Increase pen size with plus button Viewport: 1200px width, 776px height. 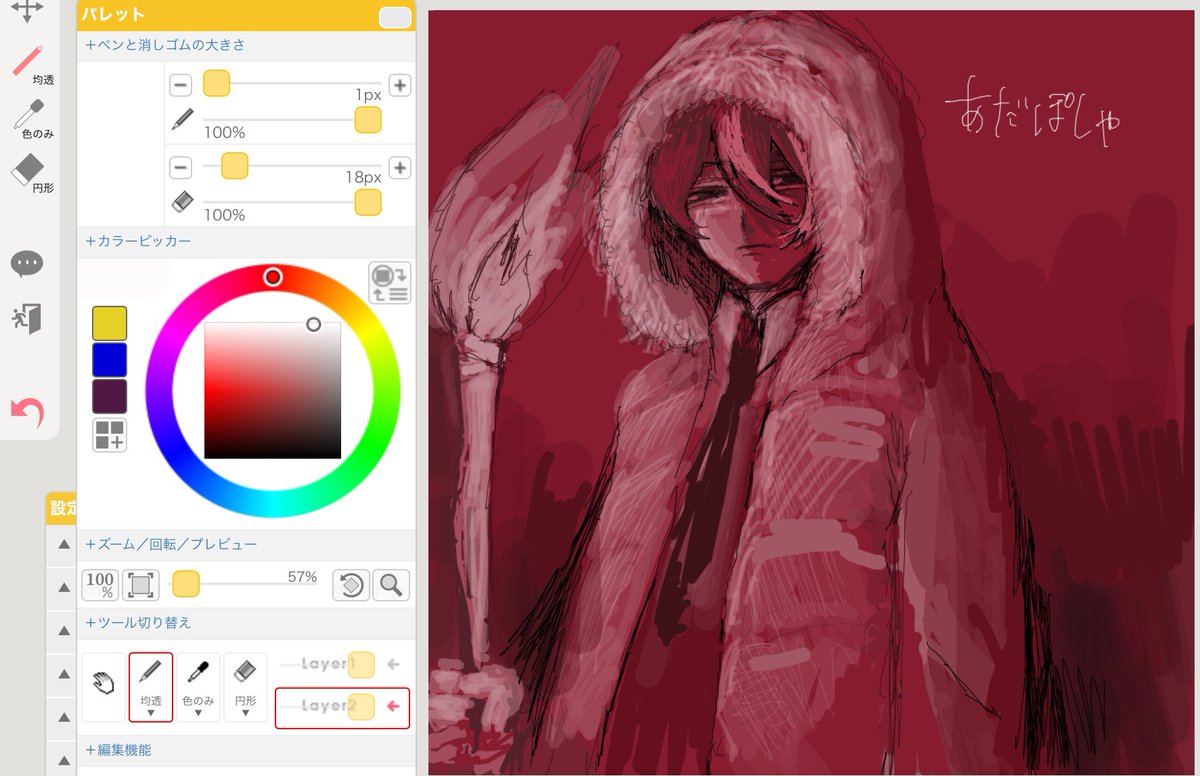pos(400,85)
